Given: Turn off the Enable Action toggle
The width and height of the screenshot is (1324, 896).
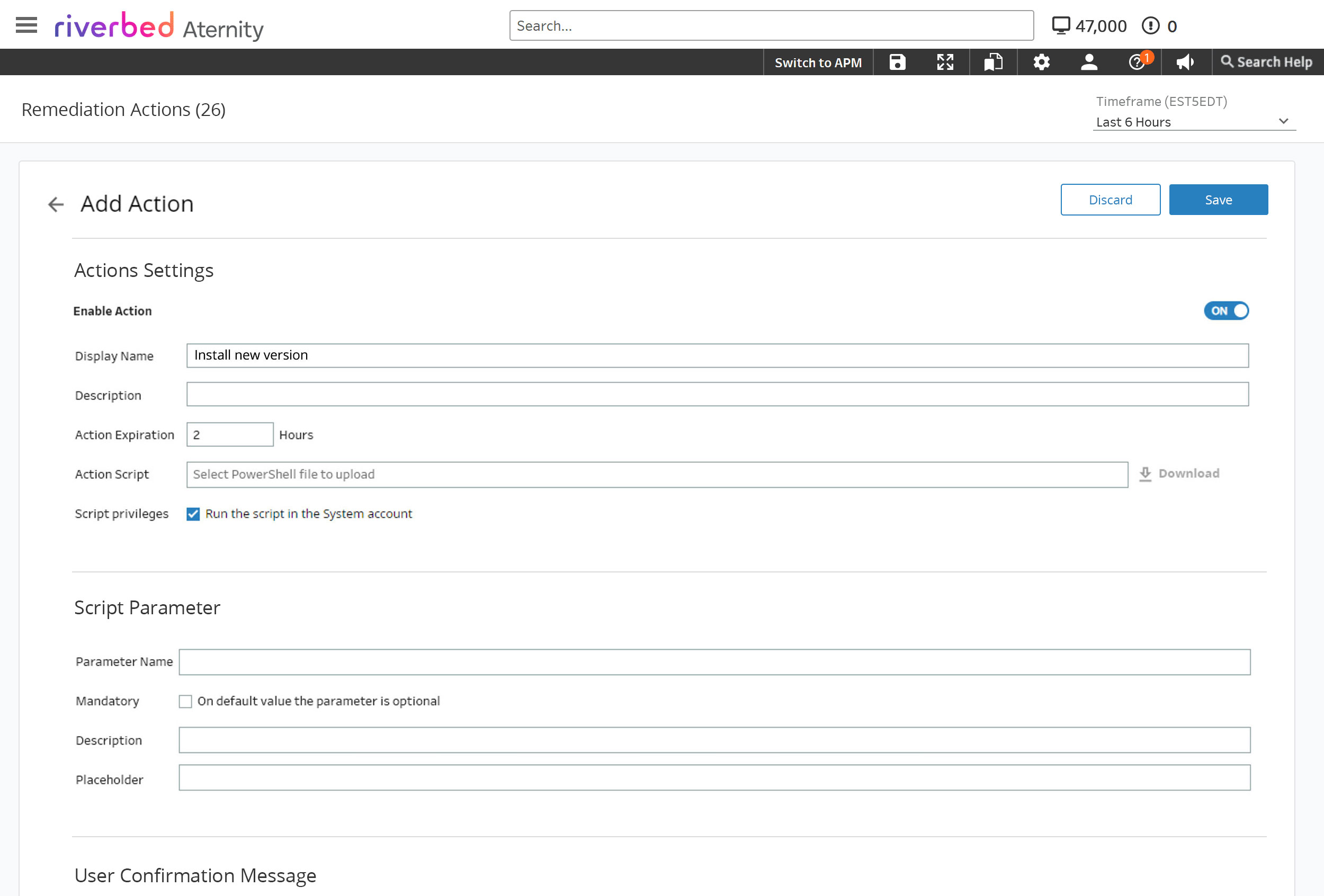Looking at the screenshot, I should point(1226,311).
